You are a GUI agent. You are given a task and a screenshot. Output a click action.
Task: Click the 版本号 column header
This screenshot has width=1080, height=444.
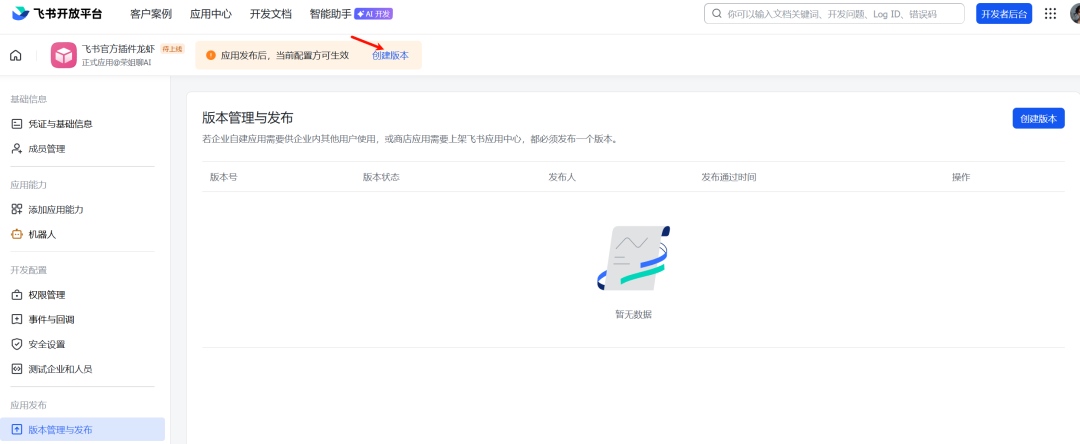coord(224,177)
